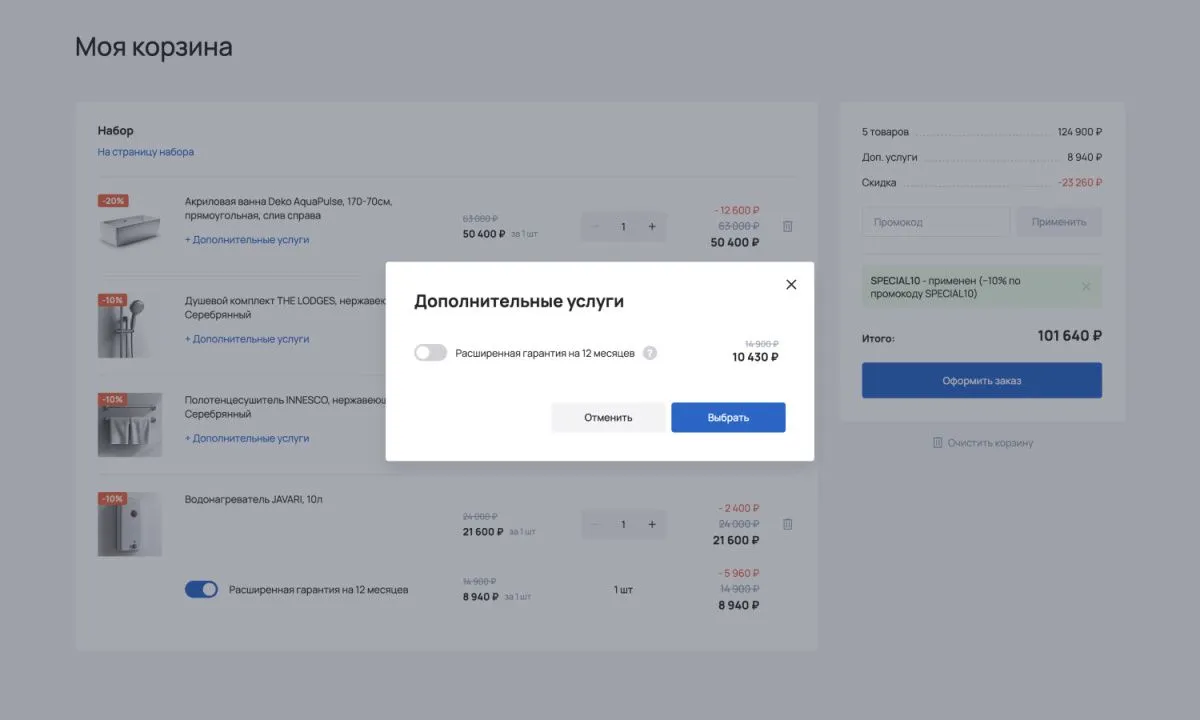Viewport: 1200px width, 720px height.
Task: Enable extended warranty toggle in the dialog
Action: click(x=430, y=353)
